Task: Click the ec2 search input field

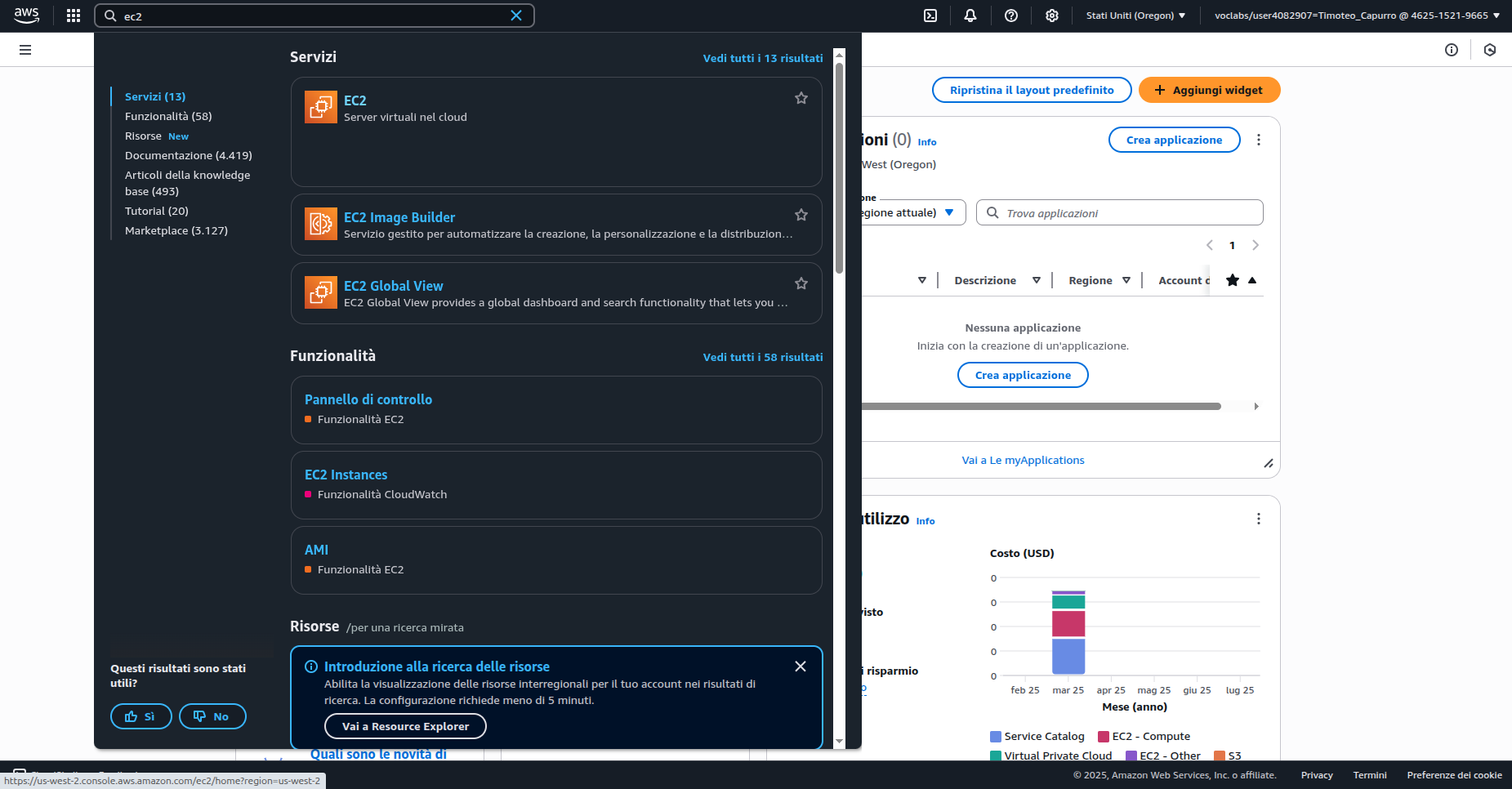Action: [x=314, y=16]
